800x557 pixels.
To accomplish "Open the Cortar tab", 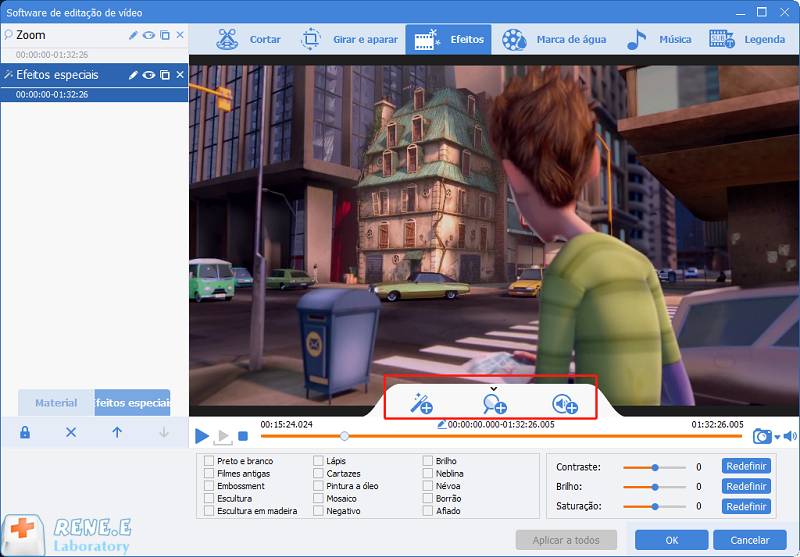I will (248, 39).
